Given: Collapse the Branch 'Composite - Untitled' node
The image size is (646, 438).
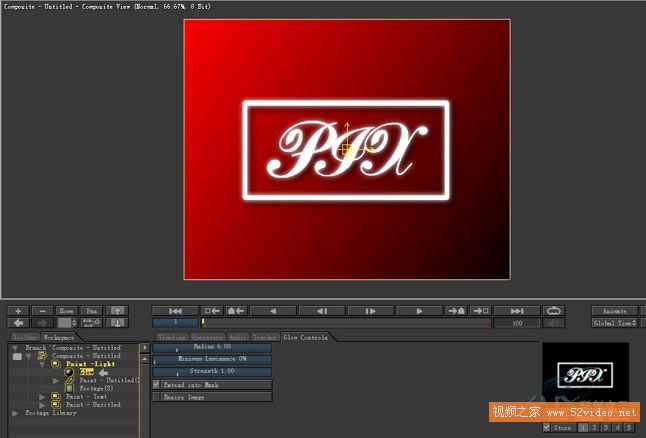Looking at the screenshot, I should [15, 348].
